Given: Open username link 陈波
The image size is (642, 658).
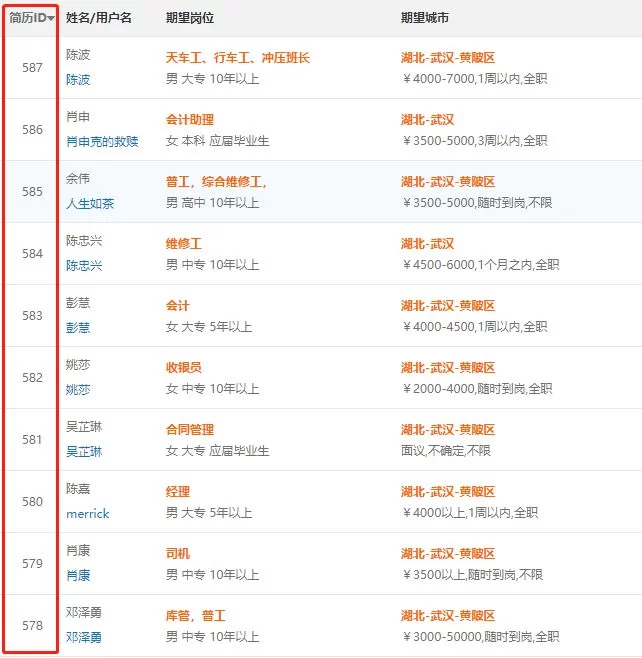Looking at the screenshot, I should [x=78, y=79].
